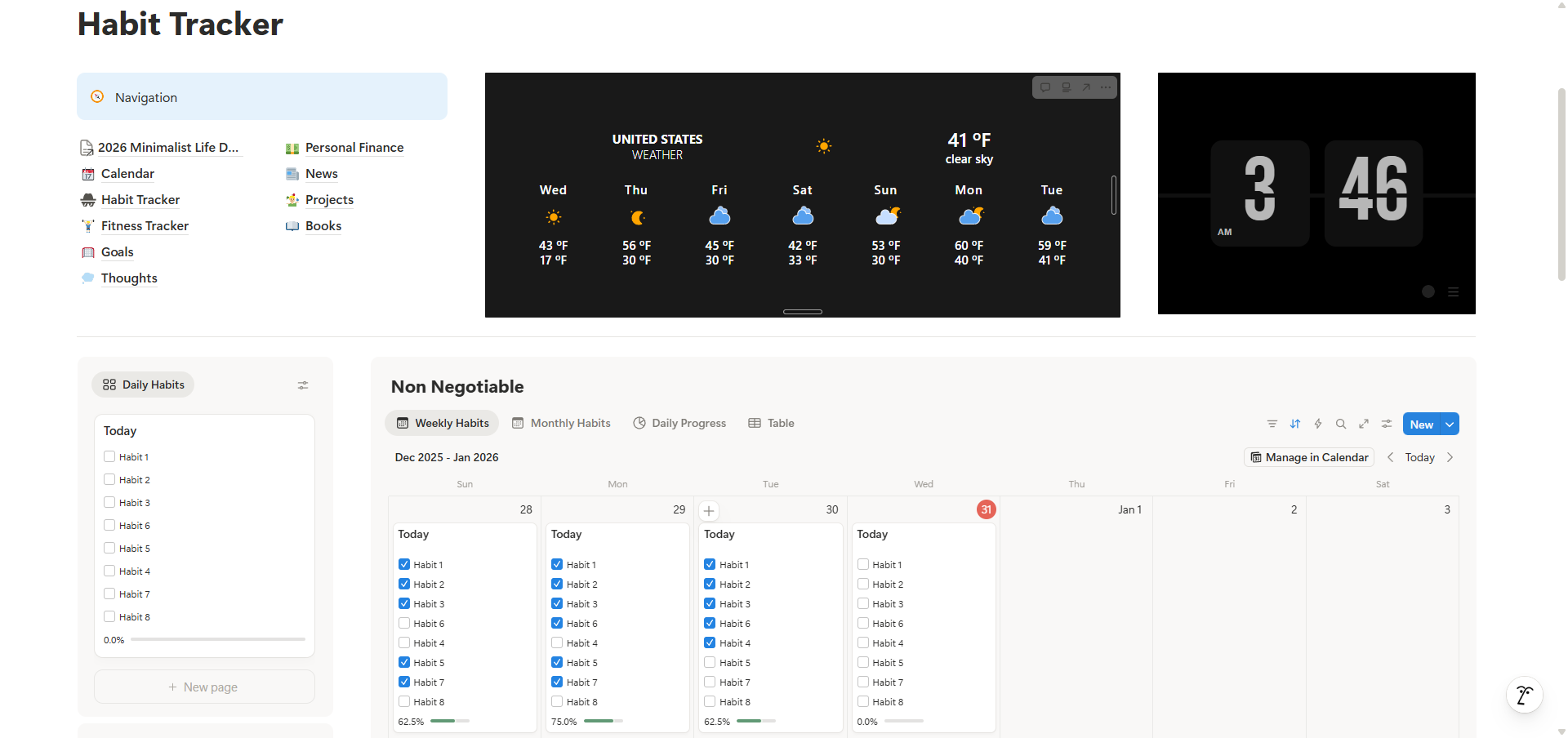Click the sort icon above the habit calendar
The width and height of the screenshot is (1568, 738).
click(1295, 424)
